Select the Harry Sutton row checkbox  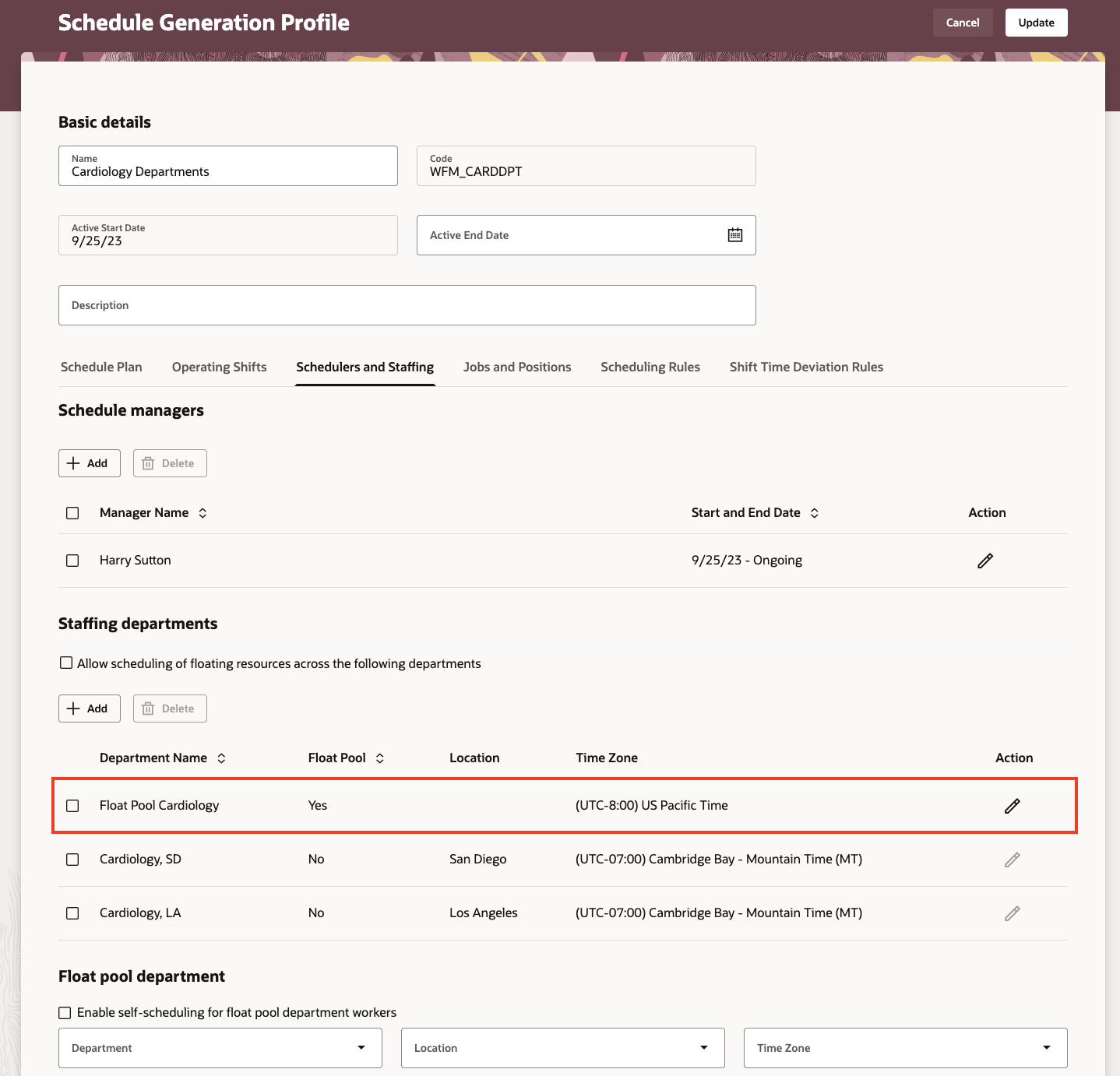pos(72,561)
